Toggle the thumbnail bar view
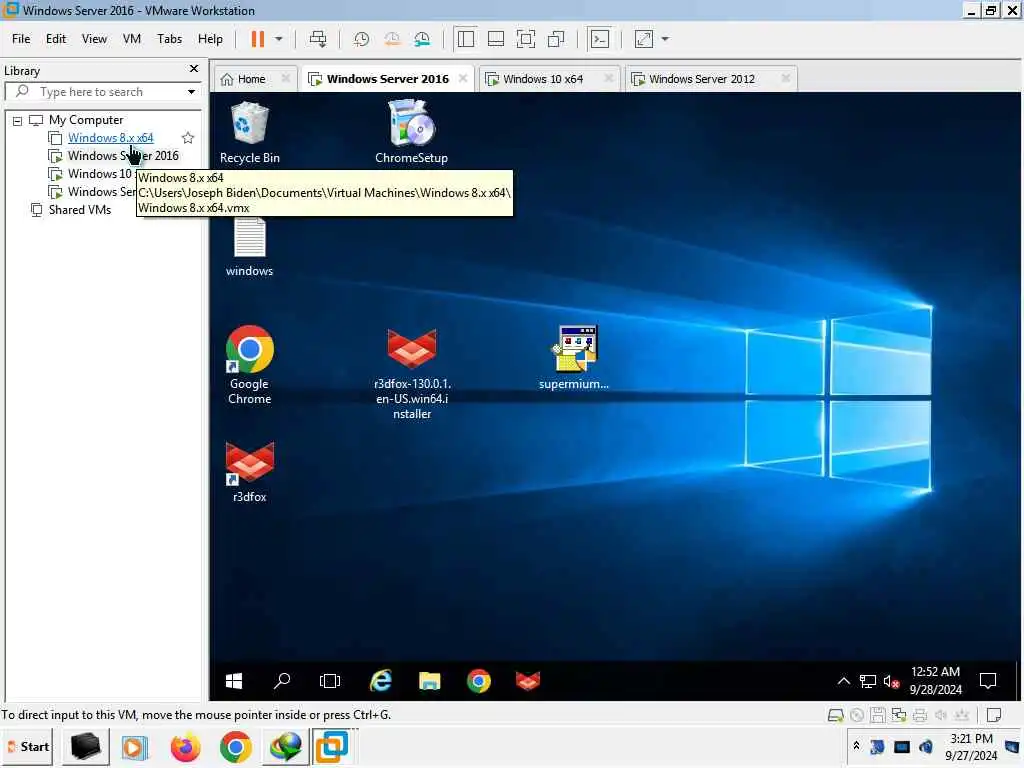This screenshot has width=1024, height=768. click(496, 39)
